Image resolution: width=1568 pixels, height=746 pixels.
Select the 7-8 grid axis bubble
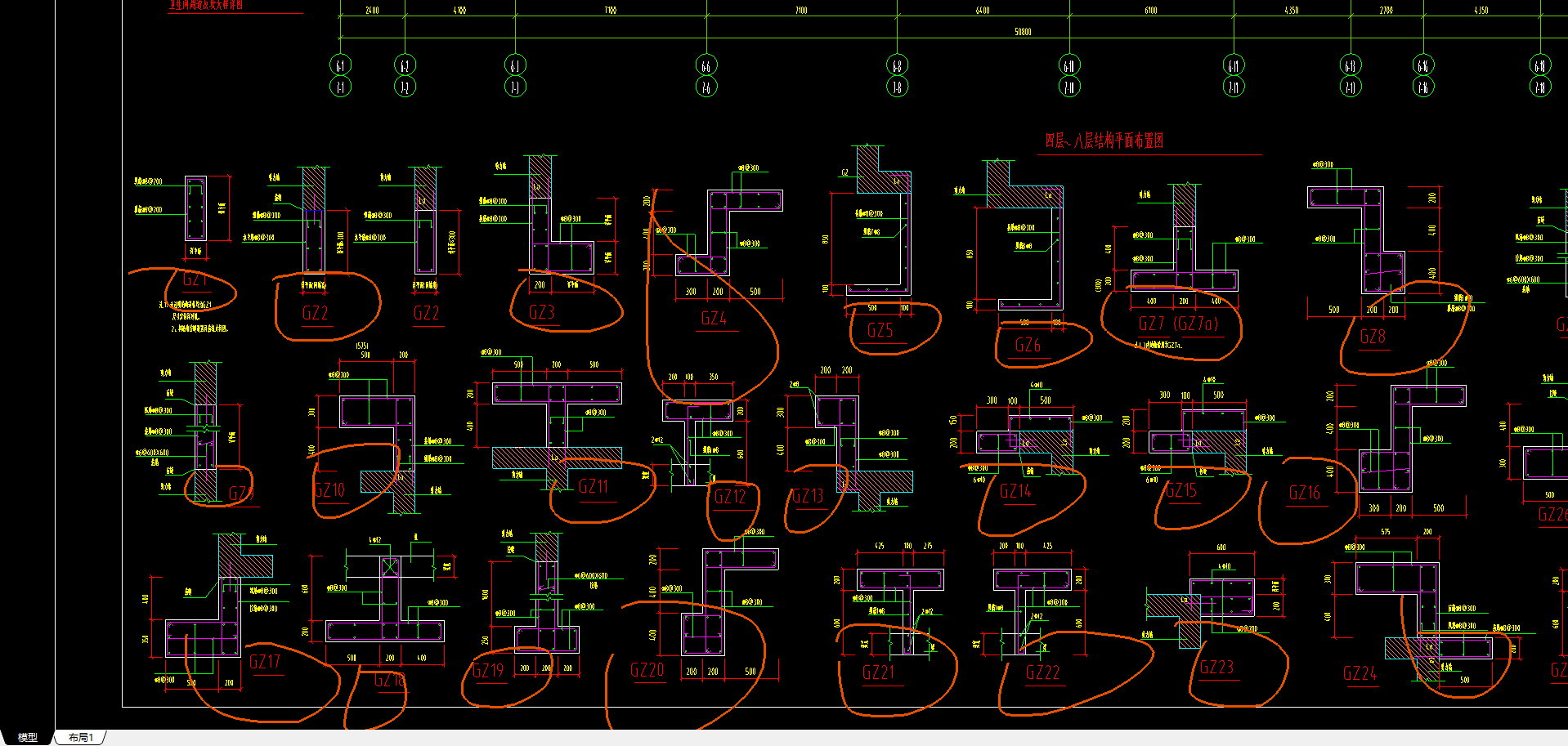point(898,87)
